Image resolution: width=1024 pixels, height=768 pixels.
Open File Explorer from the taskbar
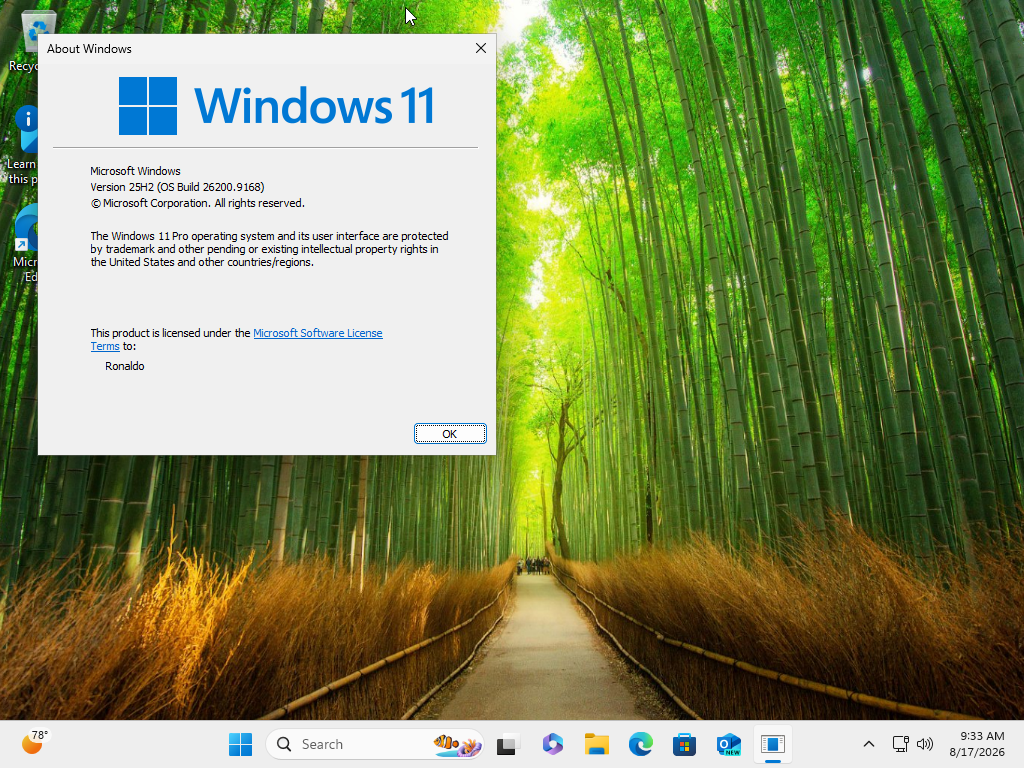[x=596, y=744]
